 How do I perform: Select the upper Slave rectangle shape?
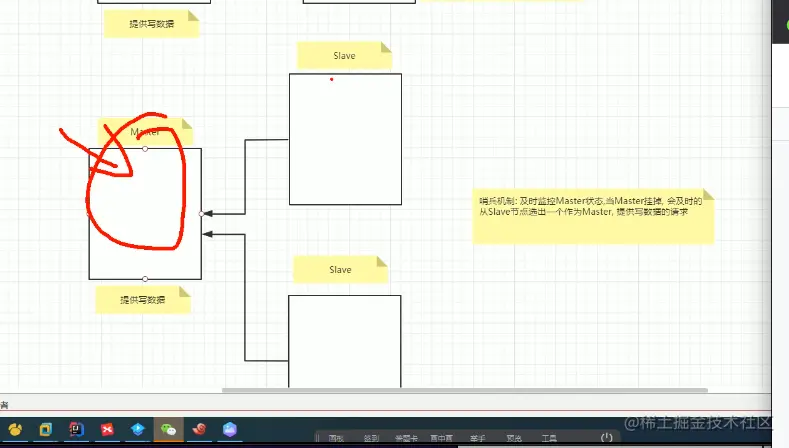tap(345, 139)
